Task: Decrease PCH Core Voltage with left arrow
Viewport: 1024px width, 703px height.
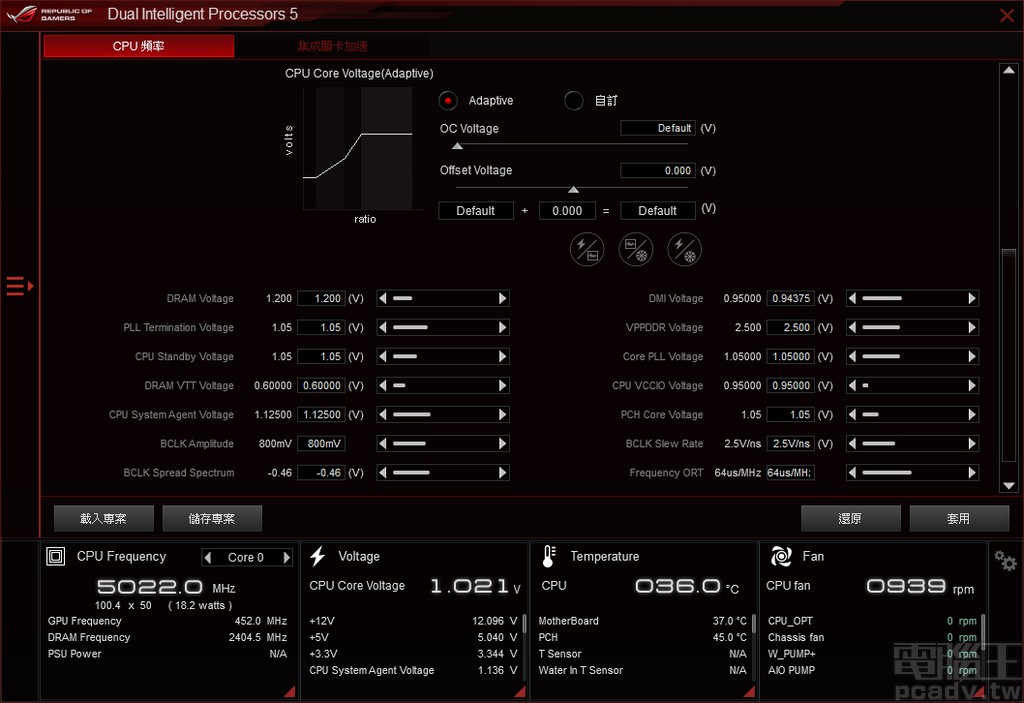Action: pyautogui.click(x=852, y=415)
